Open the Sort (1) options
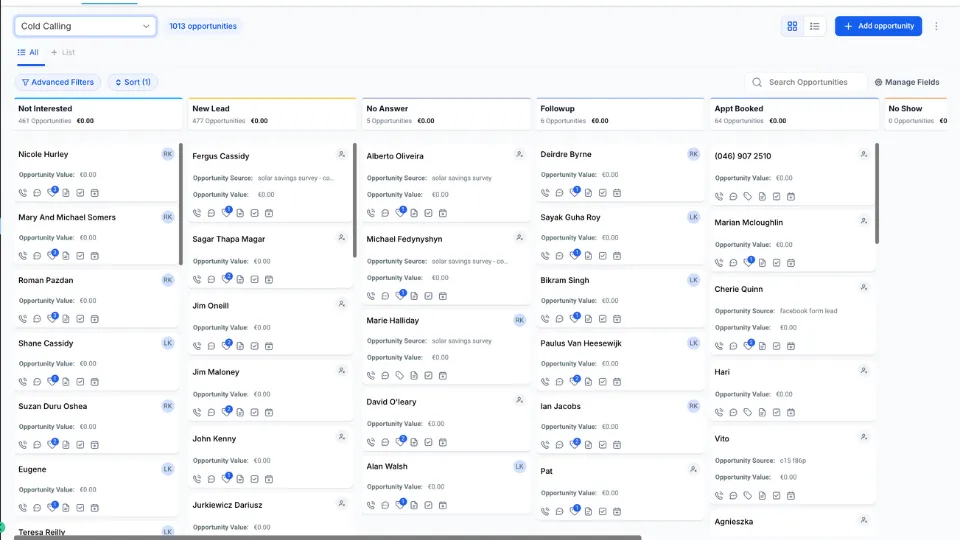Screen dimensions: 960x540 click(133, 82)
